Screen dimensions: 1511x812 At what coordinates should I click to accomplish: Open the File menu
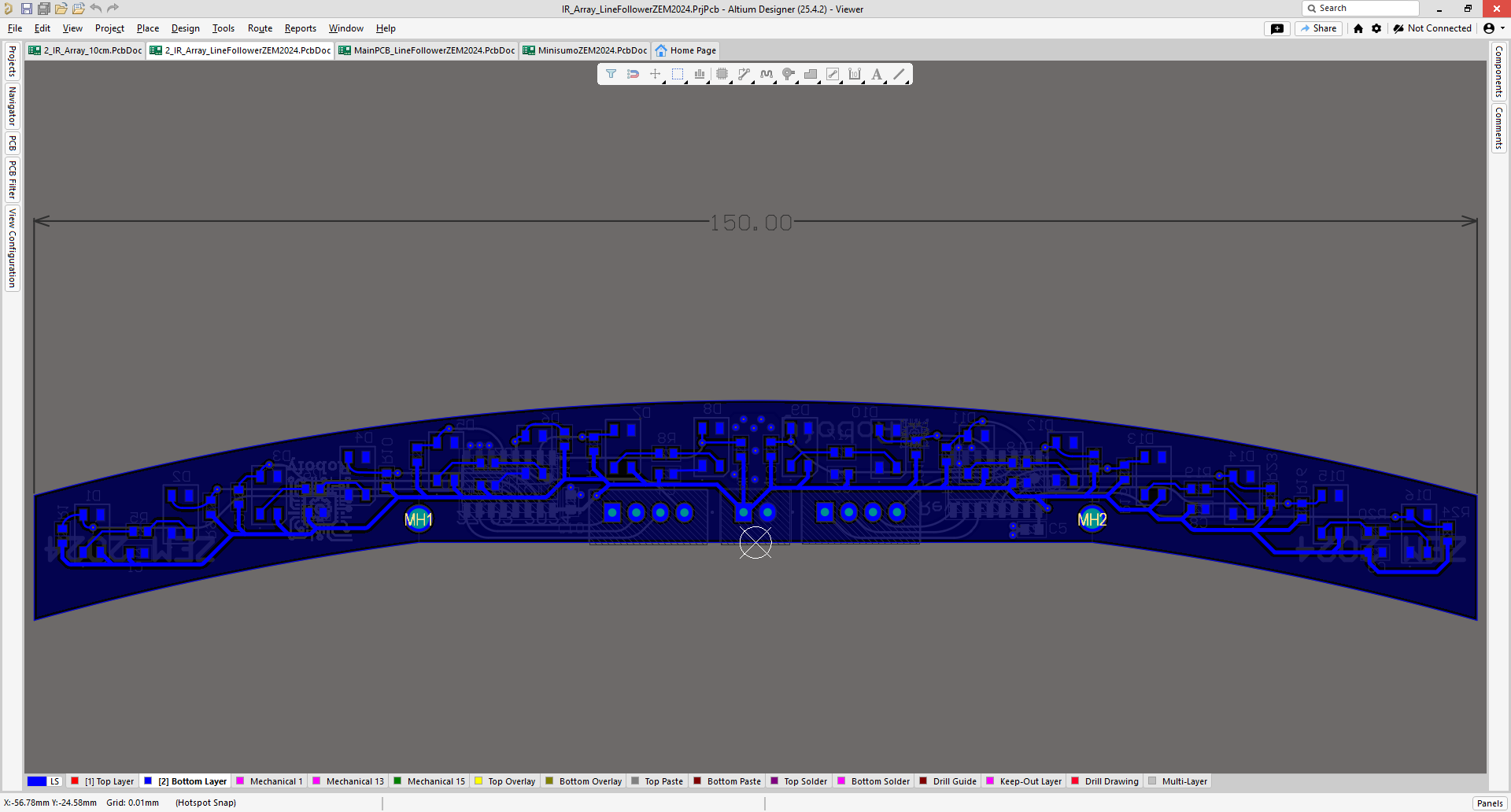(15, 28)
